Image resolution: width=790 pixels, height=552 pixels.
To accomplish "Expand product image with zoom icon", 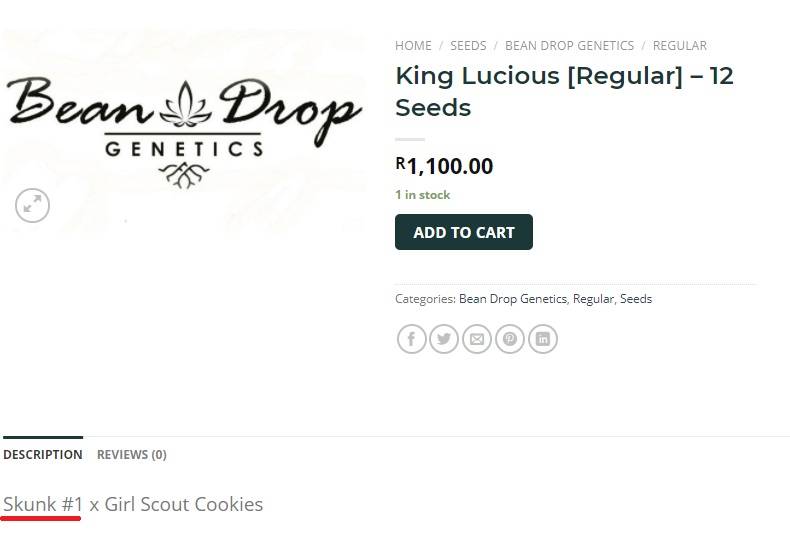I will click(32, 205).
